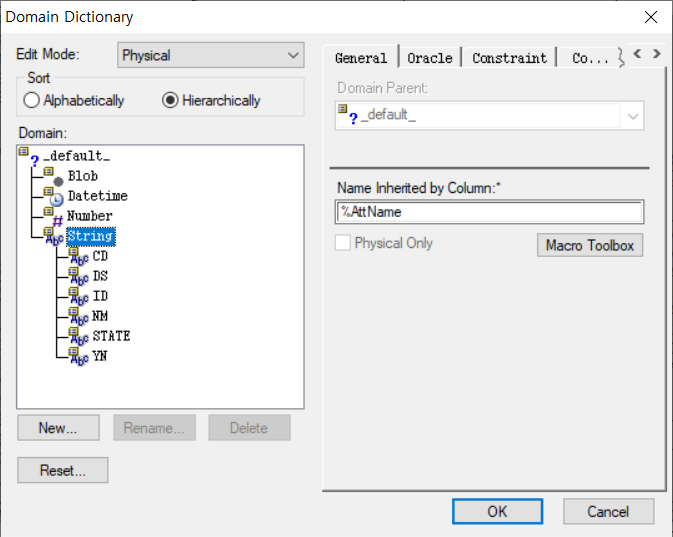This screenshot has height=537, width=673.
Task: Click the ID domain Abc icon
Action: (x=79, y=297)
